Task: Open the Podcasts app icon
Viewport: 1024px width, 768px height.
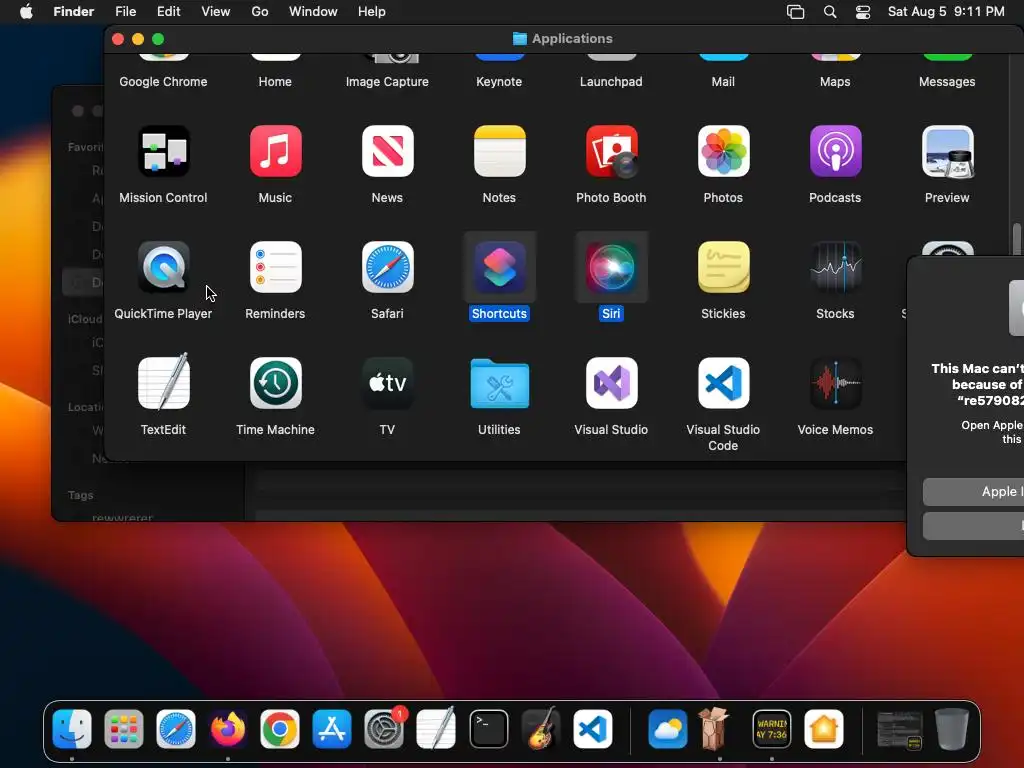Action: click(x=835, y=152)
